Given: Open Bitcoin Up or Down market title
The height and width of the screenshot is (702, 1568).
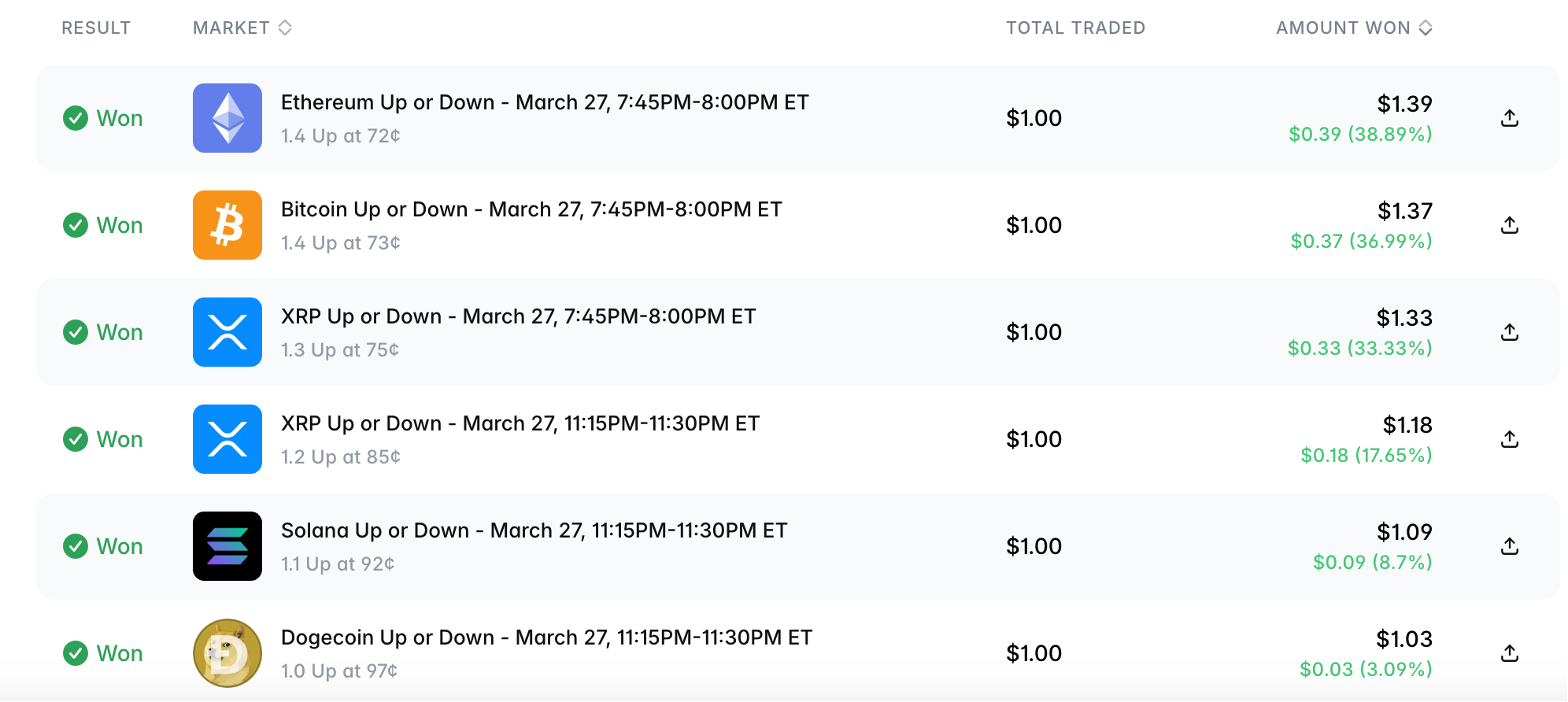Looking at the screenshot, I should pyautogui.click(x=531, y=209).
